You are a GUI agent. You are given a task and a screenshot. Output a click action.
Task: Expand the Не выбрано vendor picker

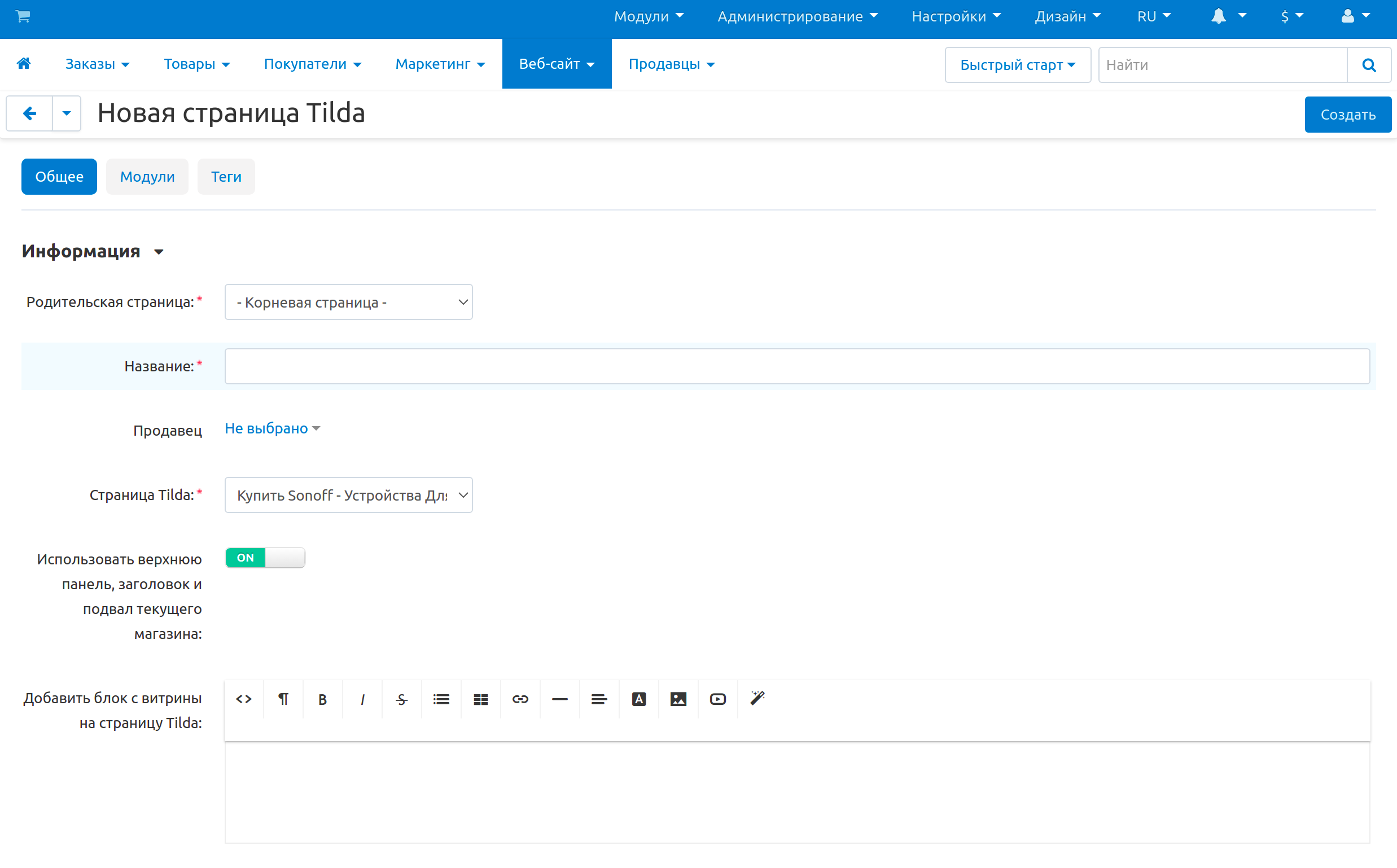(x=272, y=428)
